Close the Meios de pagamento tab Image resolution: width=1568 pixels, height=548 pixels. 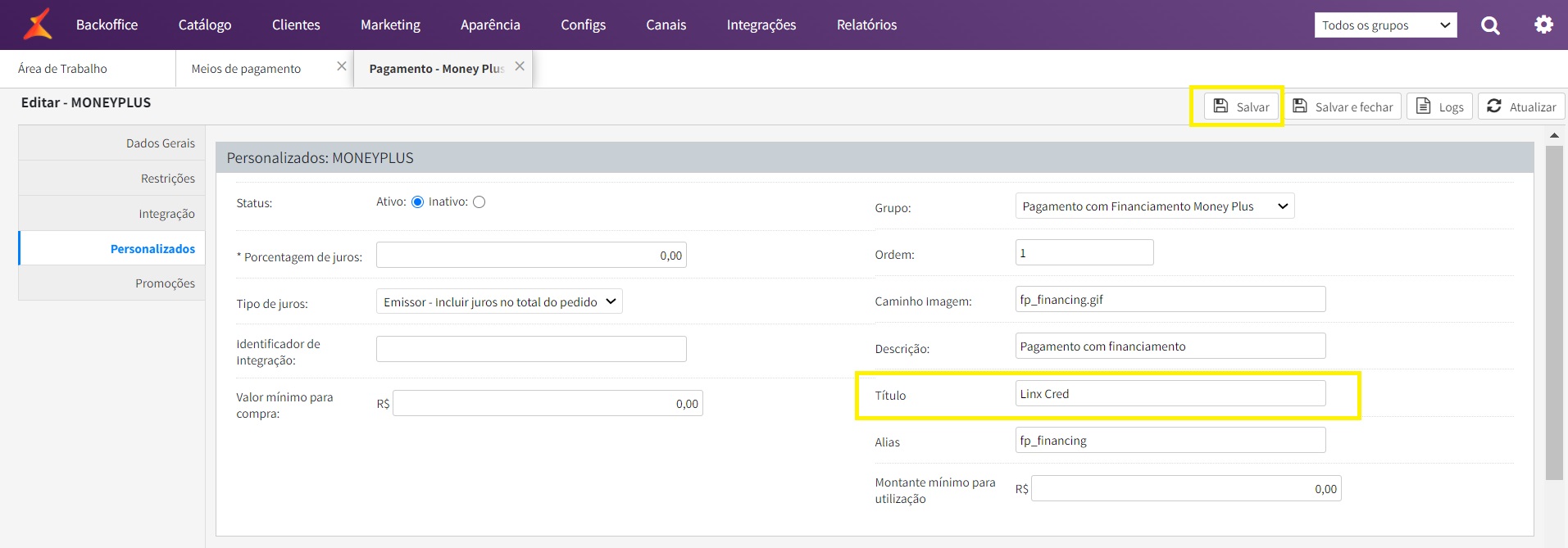342,66
